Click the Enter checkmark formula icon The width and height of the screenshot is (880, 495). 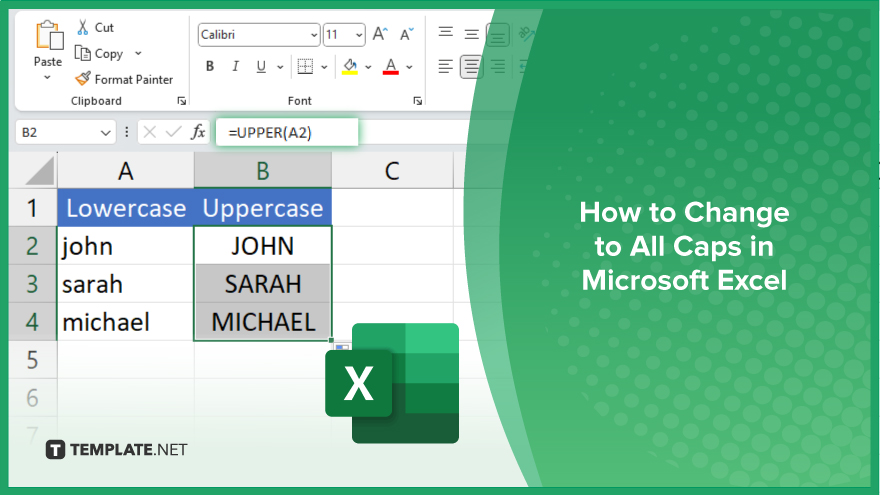[x=173, y=132]
